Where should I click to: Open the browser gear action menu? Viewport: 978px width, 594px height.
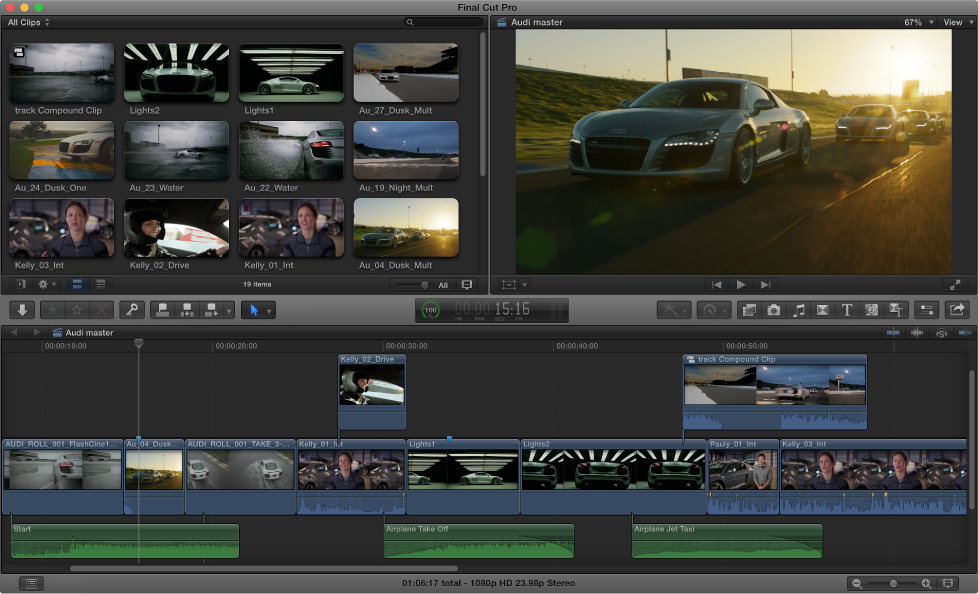tap(47, 285)
